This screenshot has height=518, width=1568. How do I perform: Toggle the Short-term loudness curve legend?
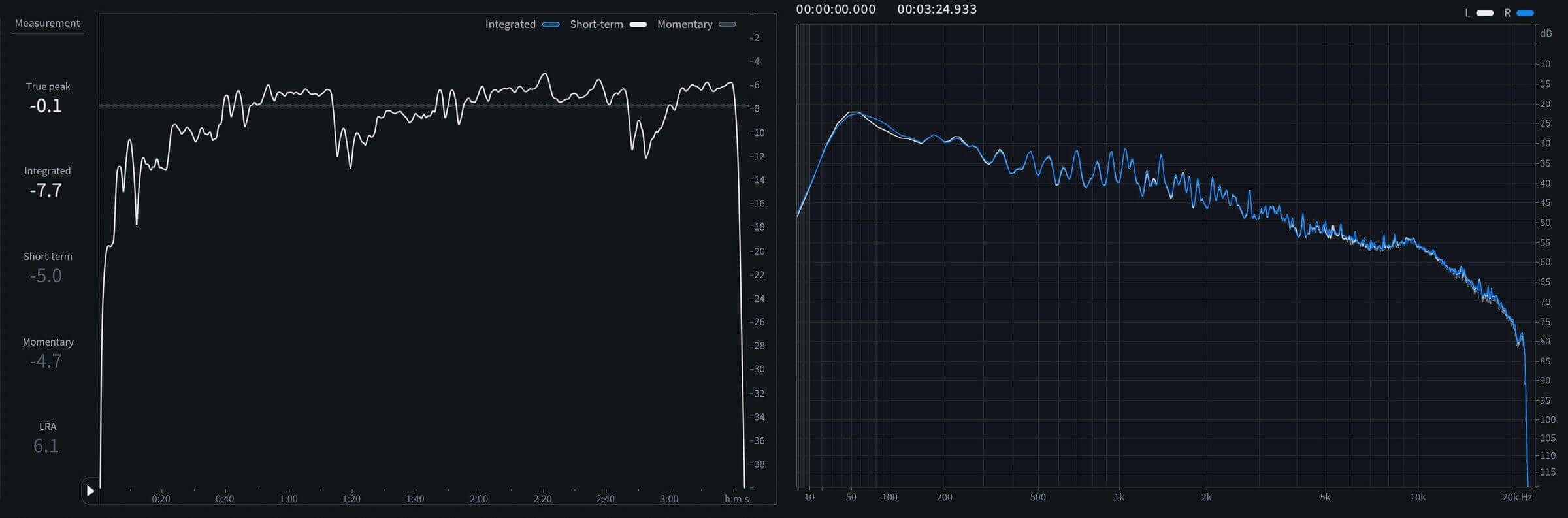point(608,24)
